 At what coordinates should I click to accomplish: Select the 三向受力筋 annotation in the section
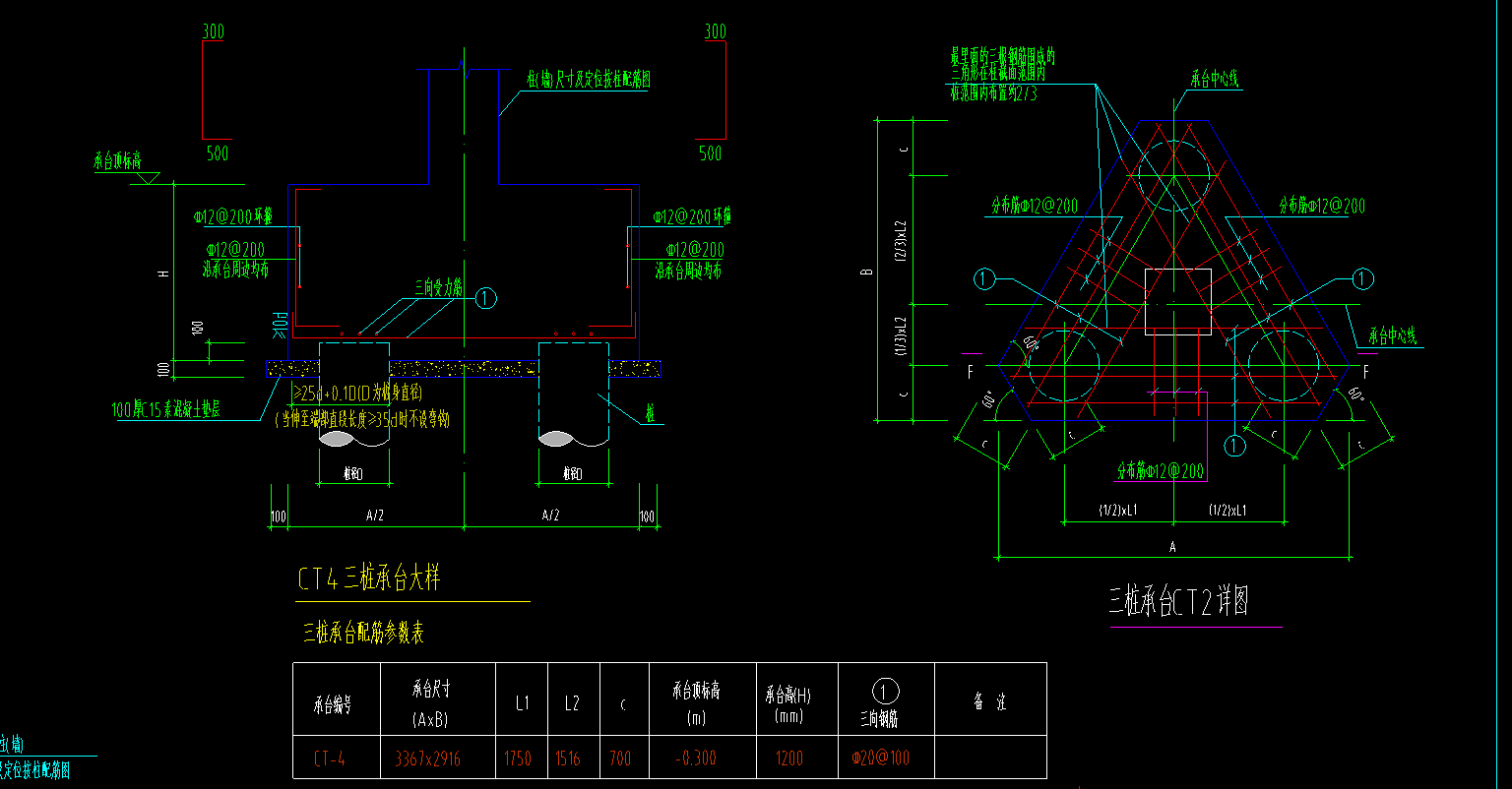click(441, 288)
